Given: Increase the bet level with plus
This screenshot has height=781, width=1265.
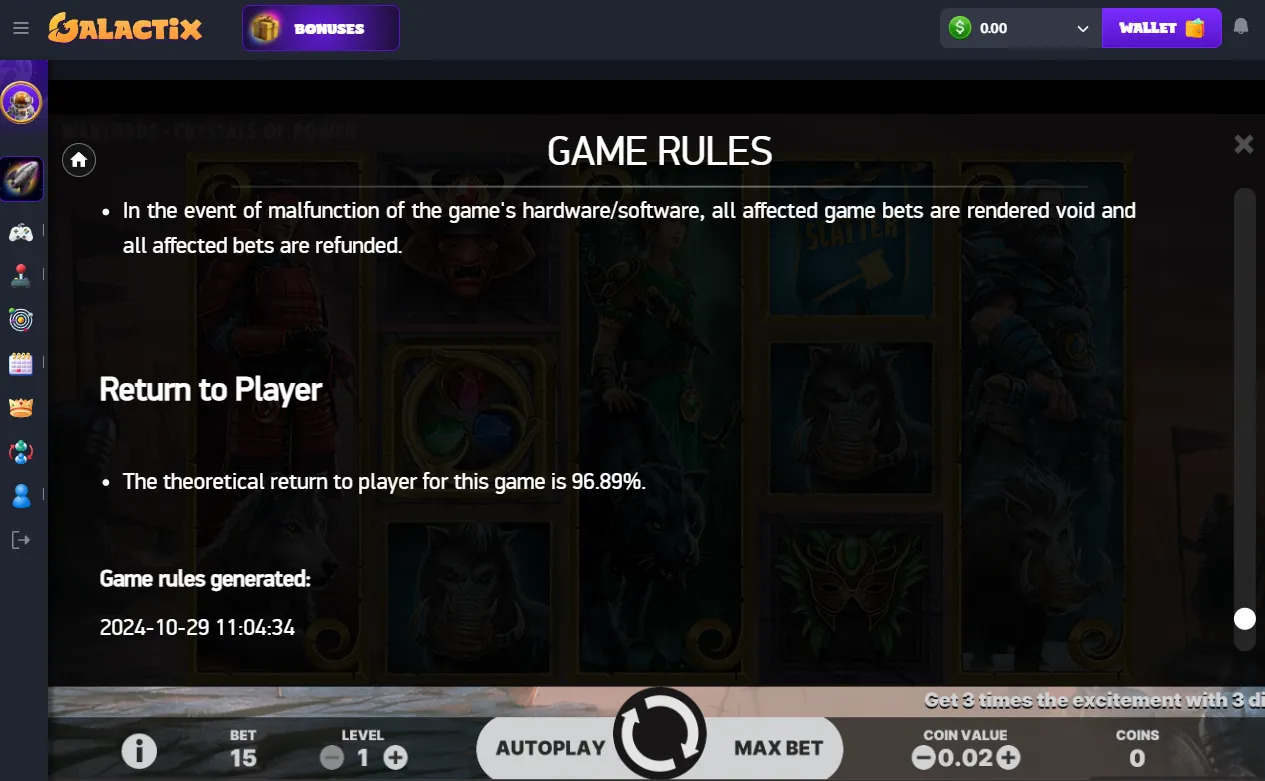Looking at the screenshot, I should pos(396,757).
